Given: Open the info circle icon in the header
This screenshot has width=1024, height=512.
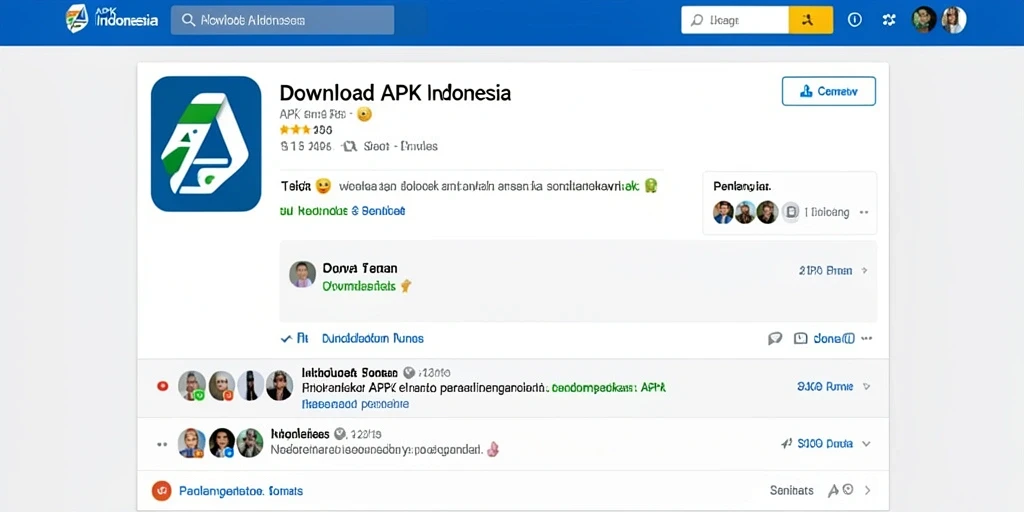Looking at the screenshot, I should (854, 20).
